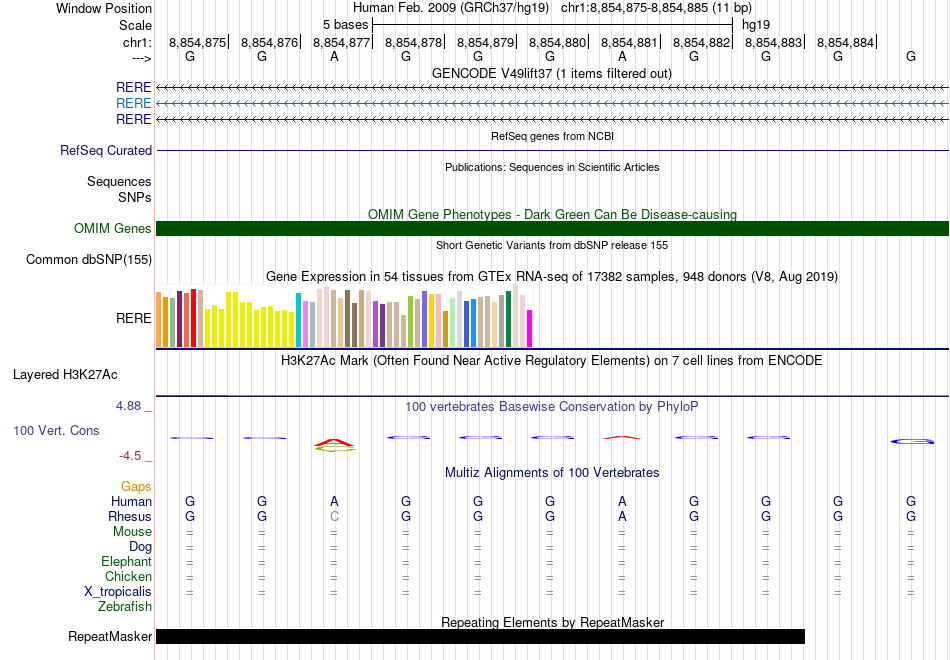Open 'Repeating Elements by RepeatMasker' title
950x660 pixels.
tap(553, 622)
